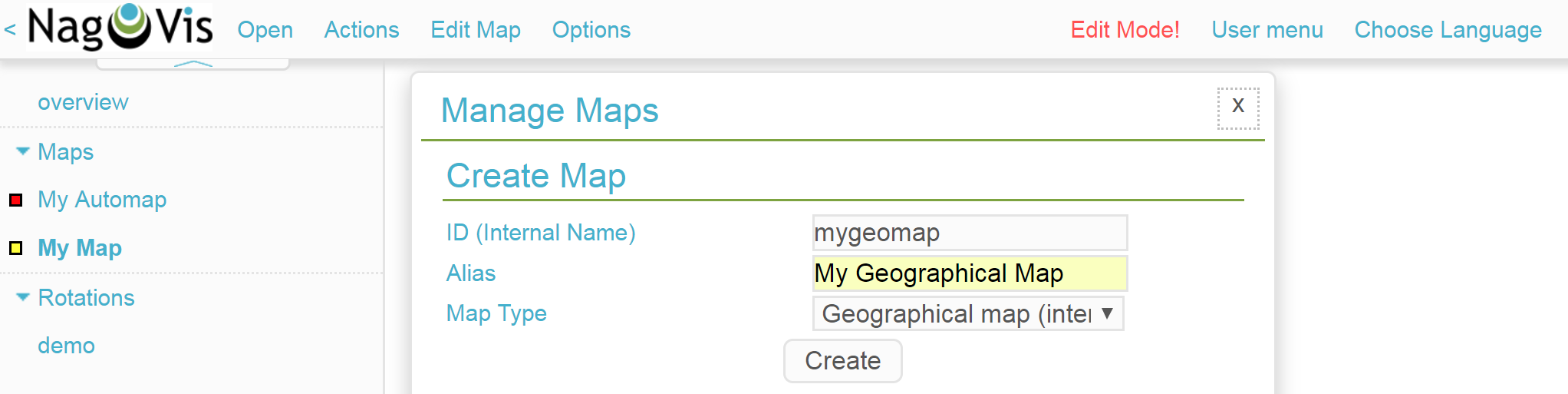Click the Create button

[842, 361]
